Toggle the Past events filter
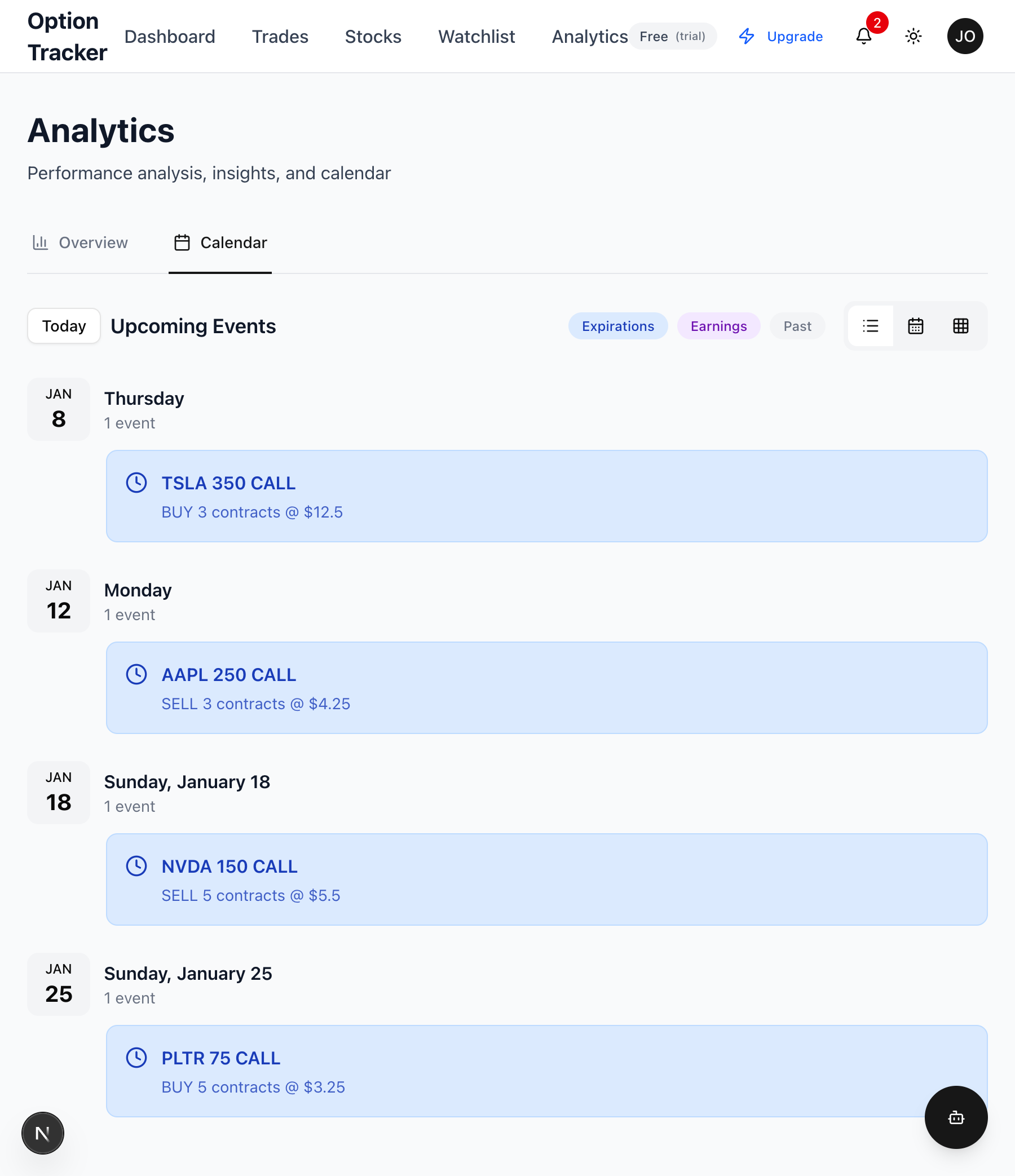 click(797, 326)
